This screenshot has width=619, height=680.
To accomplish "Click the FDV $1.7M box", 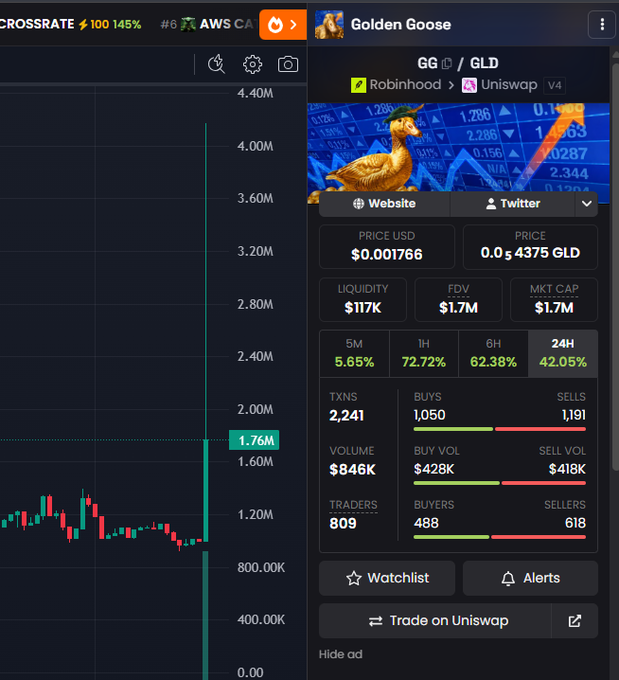I will (x=459, y=300).
